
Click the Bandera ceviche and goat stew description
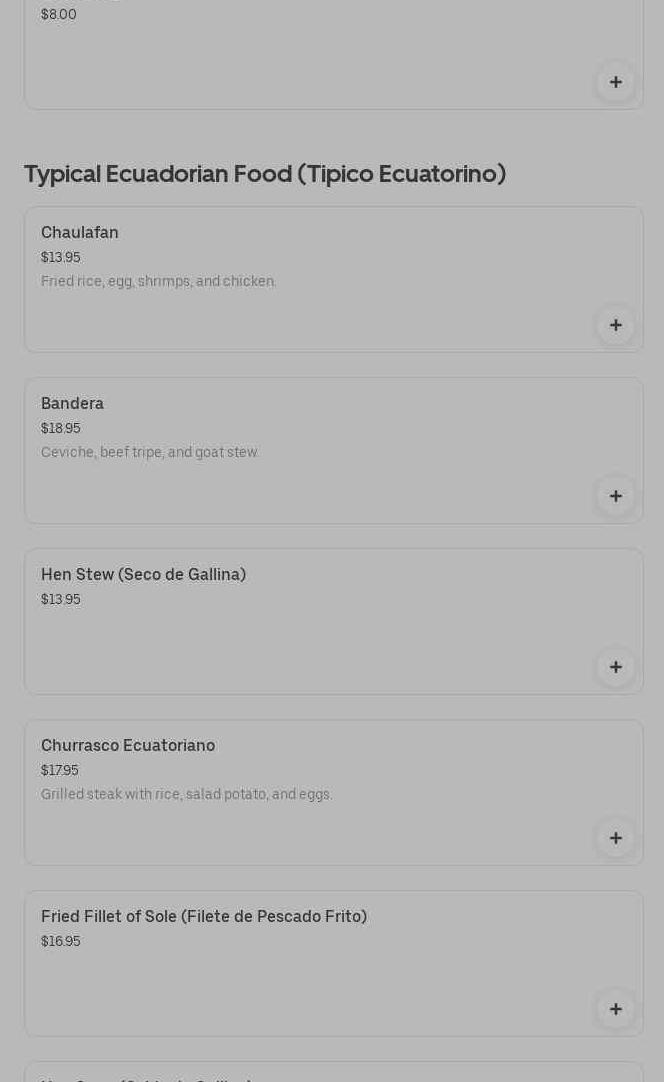tap(149, 453)
